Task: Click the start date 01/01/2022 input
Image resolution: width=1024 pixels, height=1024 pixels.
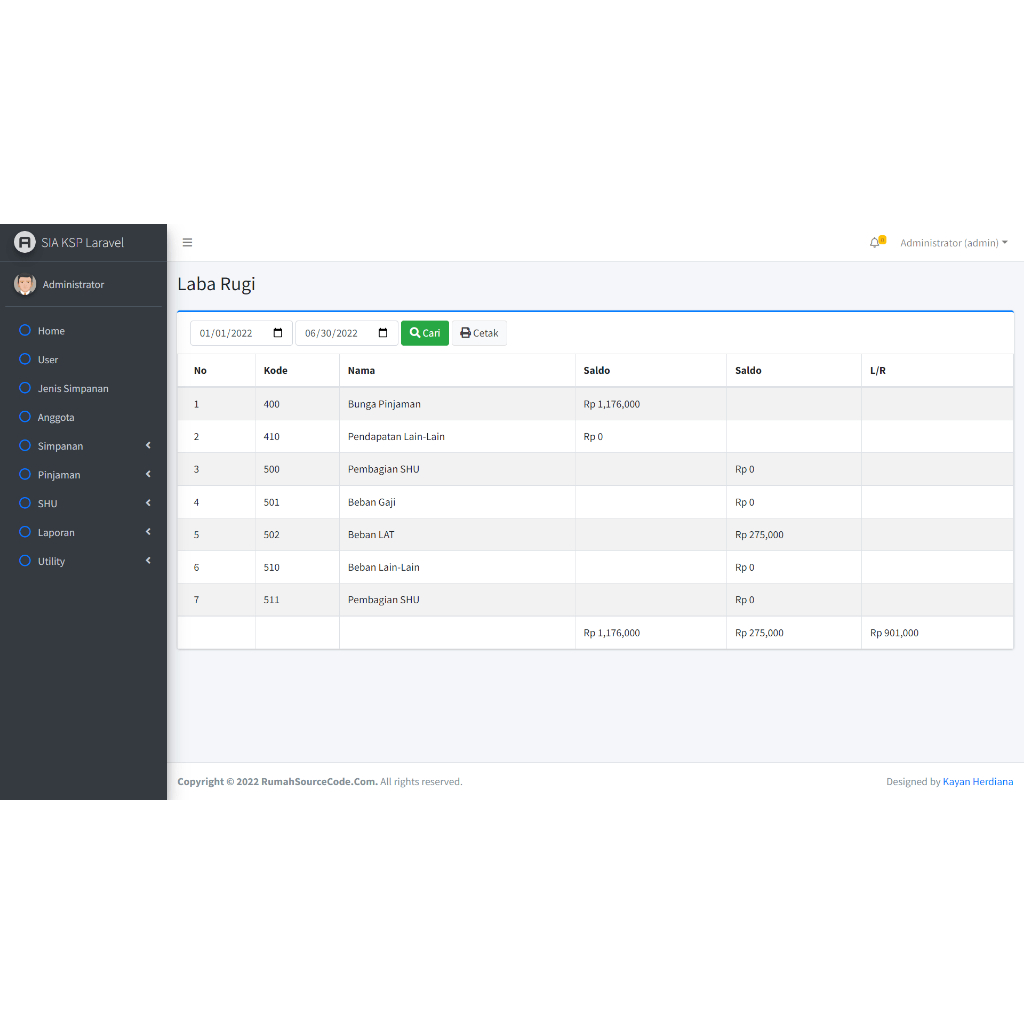Action: pos(228,333)
